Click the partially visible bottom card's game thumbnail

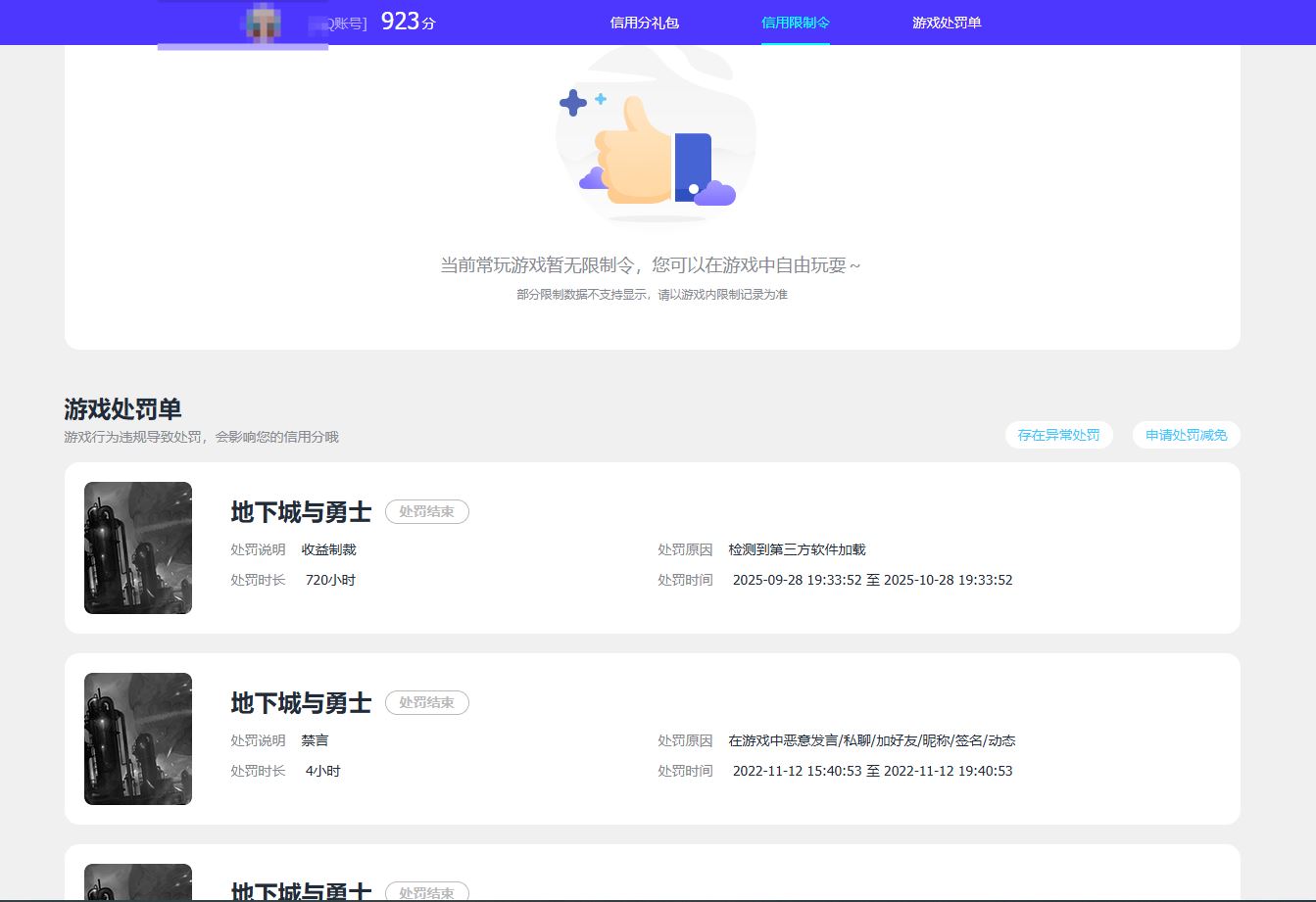(x=138, y=882)
